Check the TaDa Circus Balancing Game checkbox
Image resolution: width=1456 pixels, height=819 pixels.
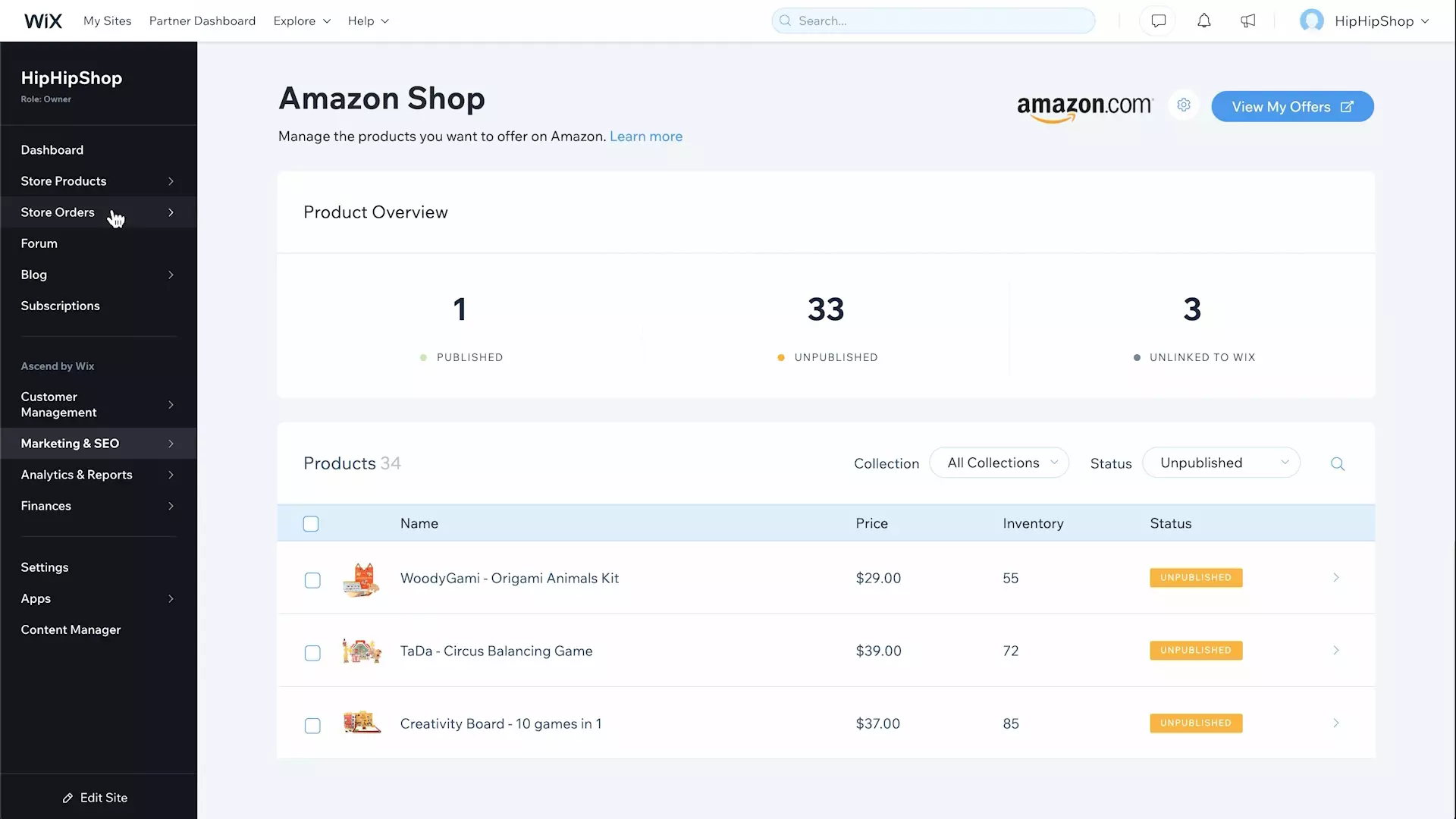(312, 653)
